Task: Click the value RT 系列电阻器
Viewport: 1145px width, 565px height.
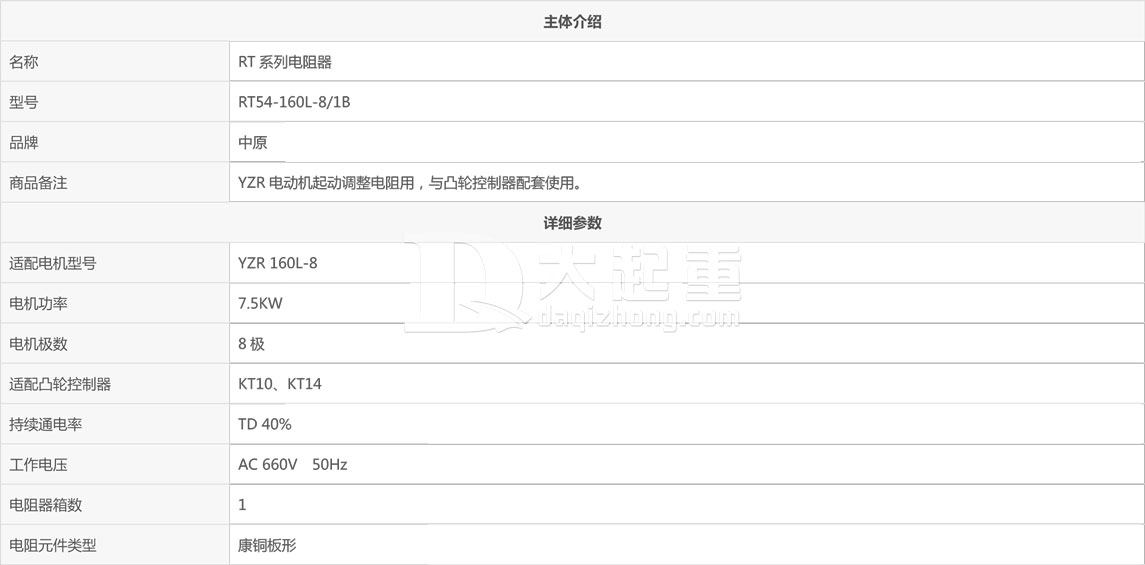Action: 285,62
